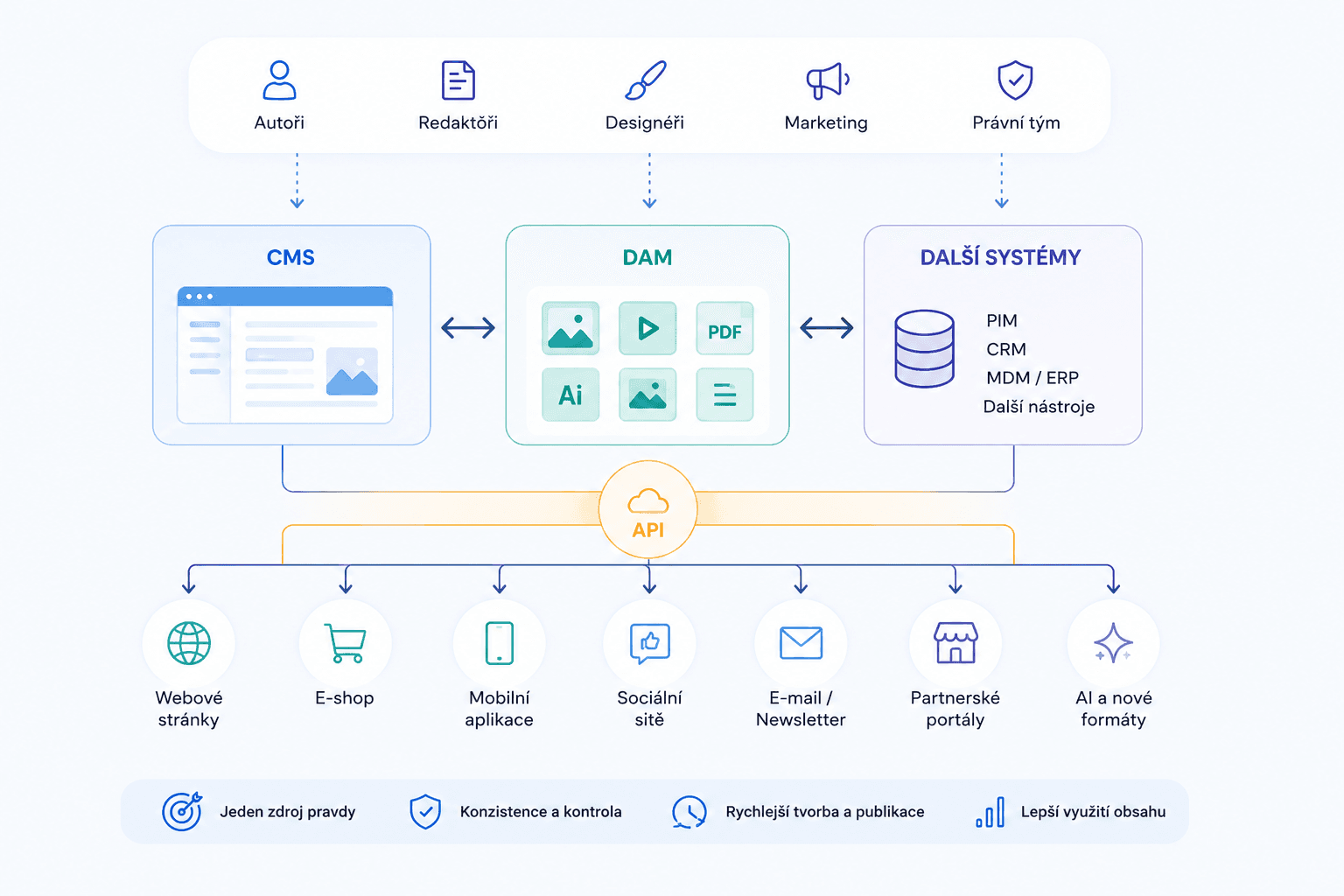Click the AI sparkle star icon
1344x896 pixels.
tap(1113, 644)
